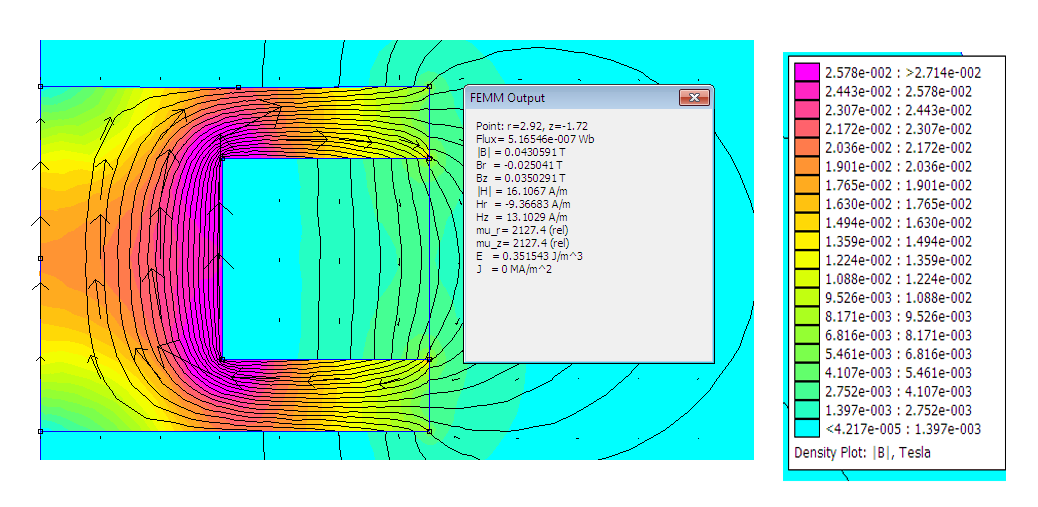Click the legend swatch for 1.088e-002 : 1.224e-002
The width and height of the screenshot is (1038, 507).
click(x=806, y=279)
